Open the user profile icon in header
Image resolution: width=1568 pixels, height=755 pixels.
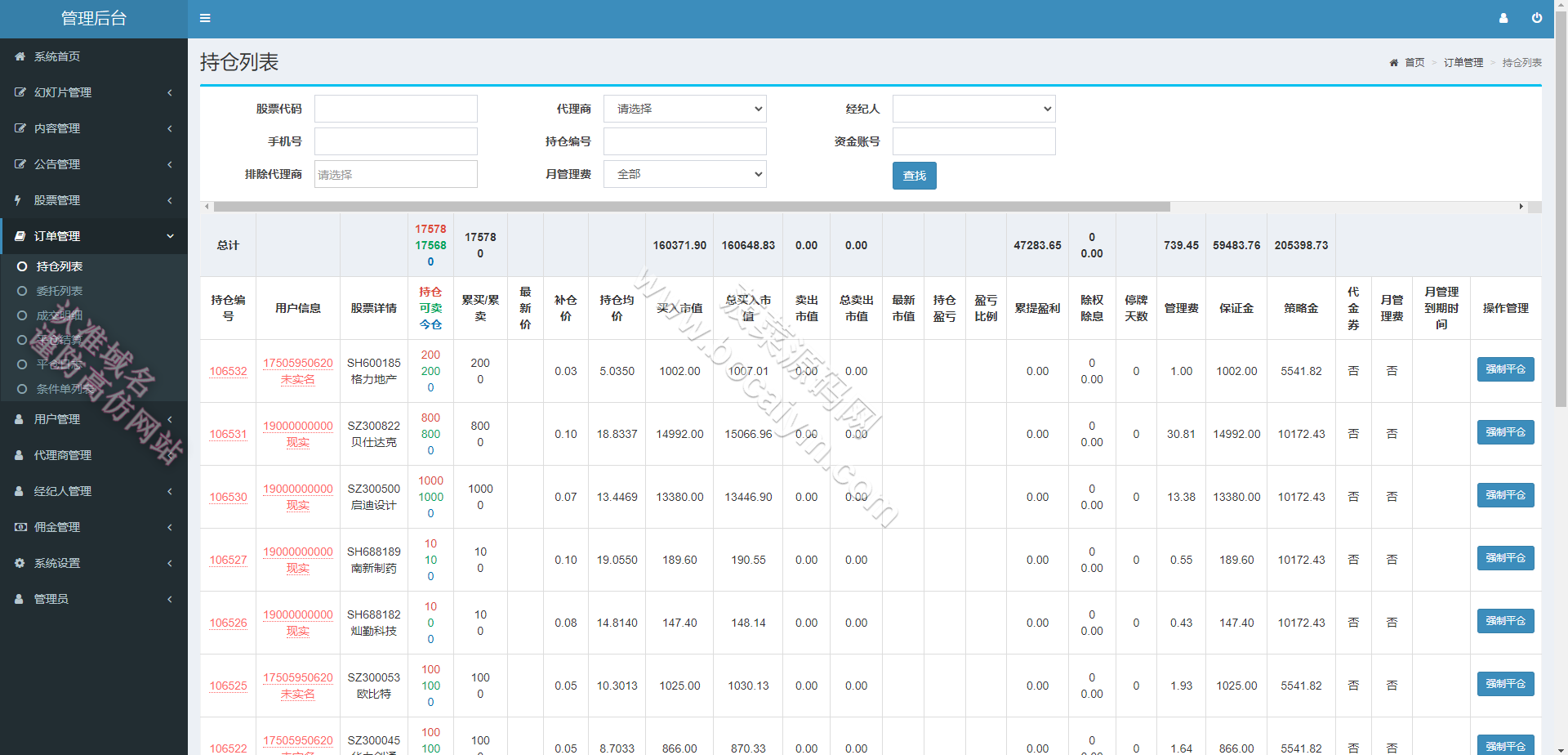pyautogui.click(x=1503, y=18)
